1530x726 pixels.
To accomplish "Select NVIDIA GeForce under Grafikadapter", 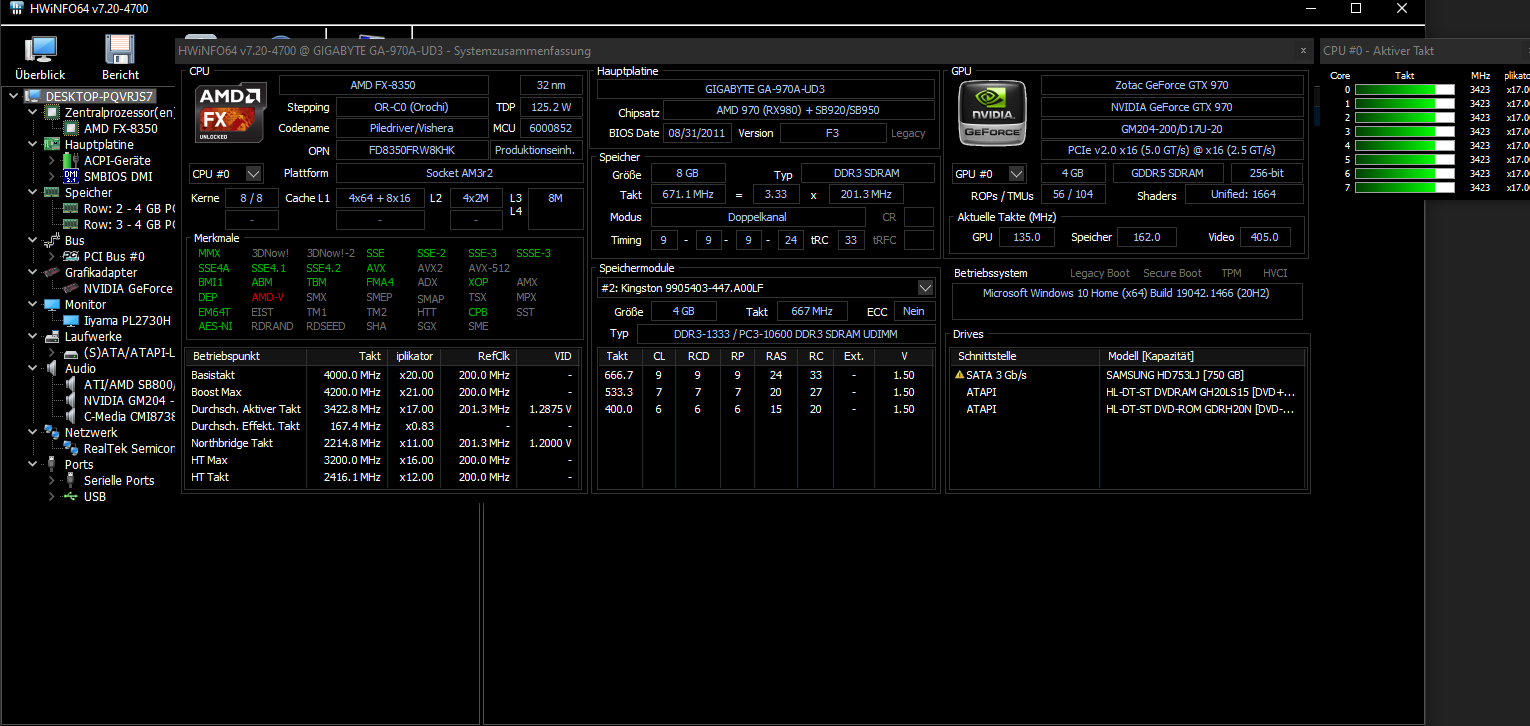I will (128, 288).
